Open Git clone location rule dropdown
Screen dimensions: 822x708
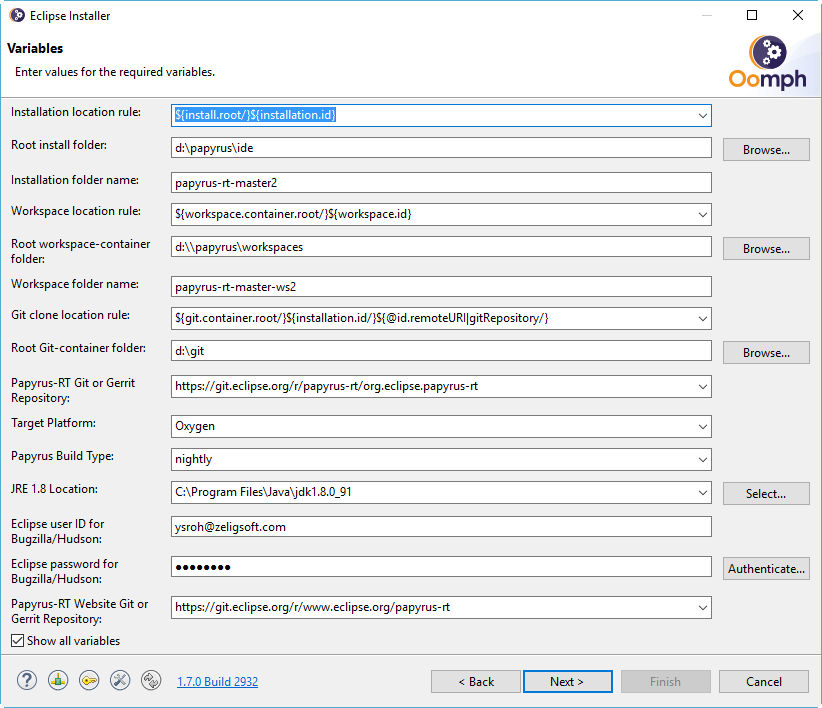[702, 319]
